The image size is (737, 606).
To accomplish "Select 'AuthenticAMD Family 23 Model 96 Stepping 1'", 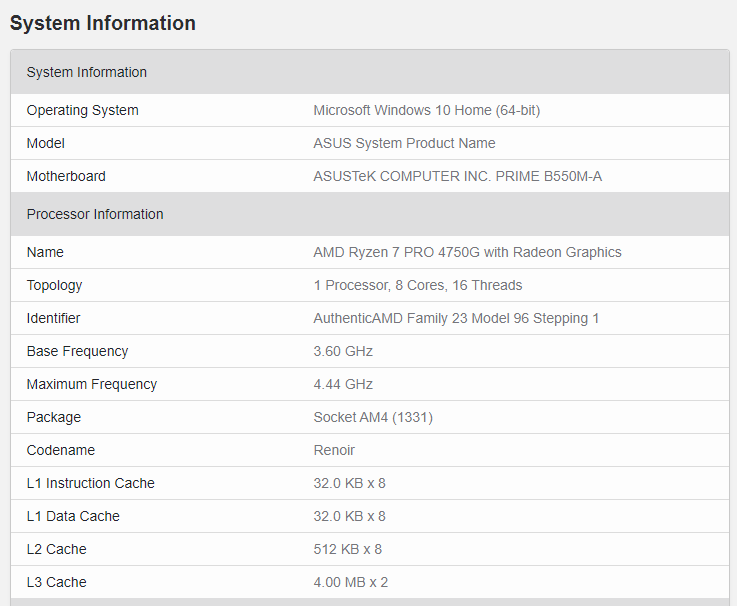I will pos(456,318).
